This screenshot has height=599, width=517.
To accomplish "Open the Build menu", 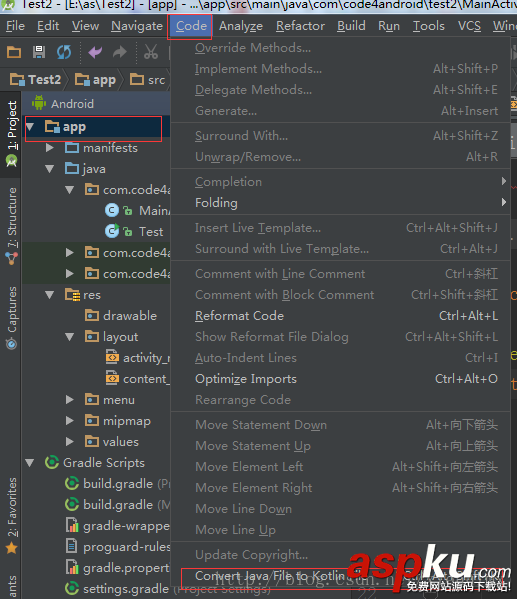I will click(351, 26).
